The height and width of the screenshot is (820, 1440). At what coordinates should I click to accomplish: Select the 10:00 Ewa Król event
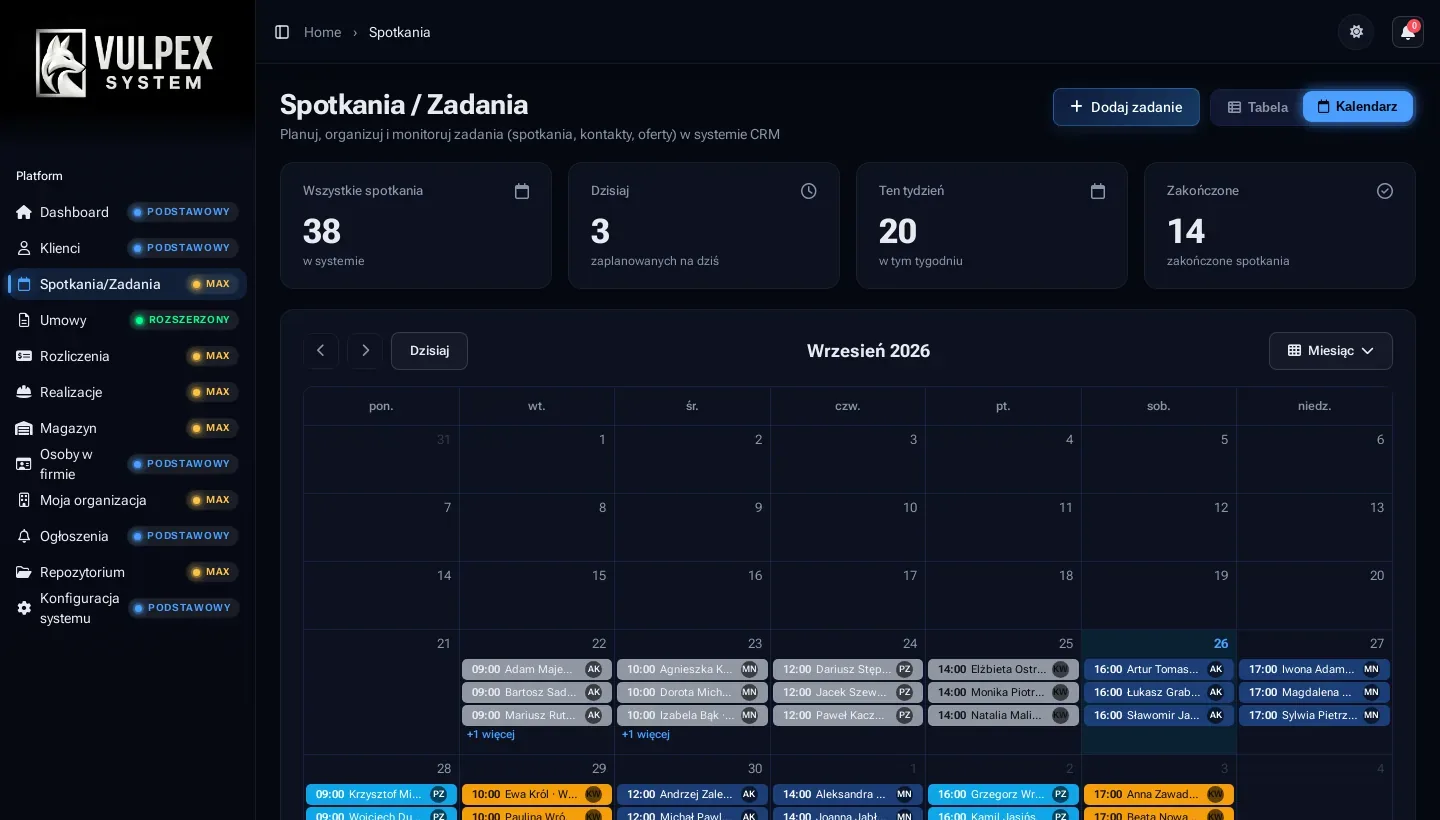[x=537, y=794]
